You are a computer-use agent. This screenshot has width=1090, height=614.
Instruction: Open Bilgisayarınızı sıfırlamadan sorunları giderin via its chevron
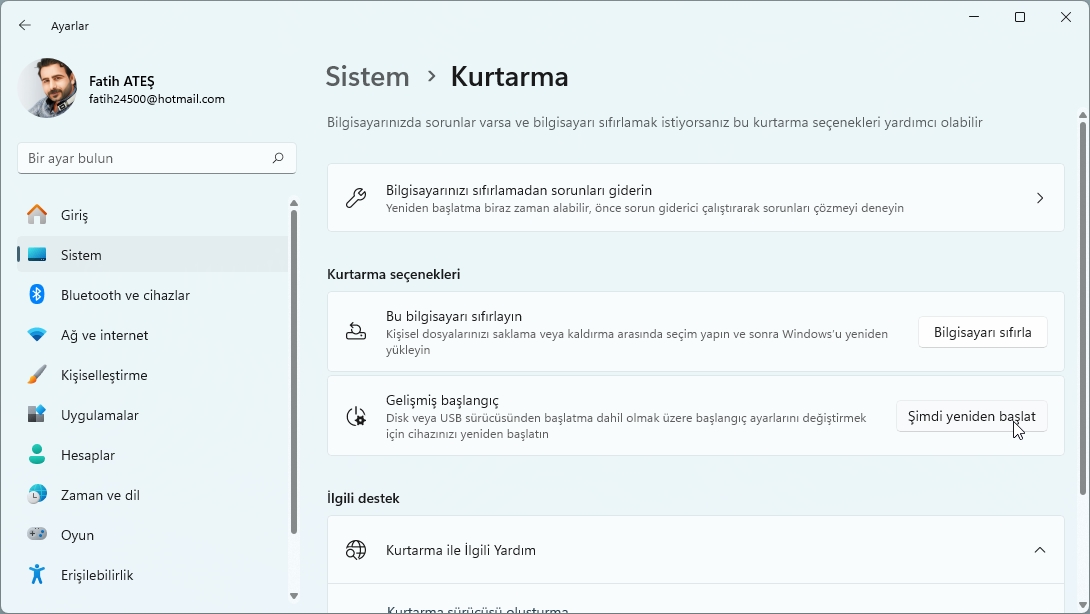pos(1038,197)
